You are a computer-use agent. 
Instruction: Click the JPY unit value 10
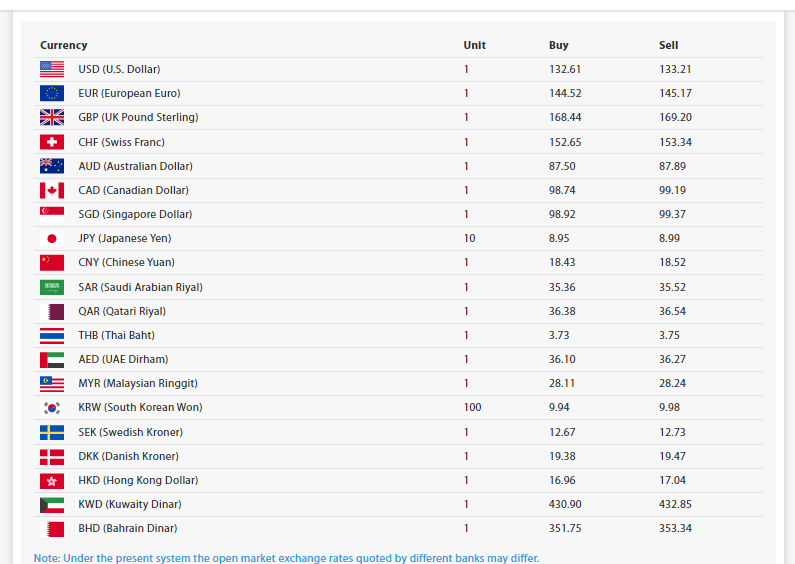tap(469, 238)
